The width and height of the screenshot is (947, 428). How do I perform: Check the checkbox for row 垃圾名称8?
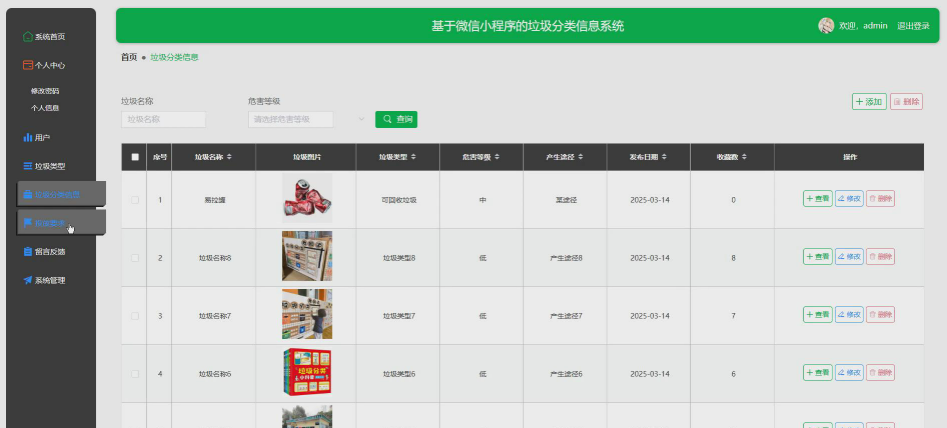(x=135, y=258)
